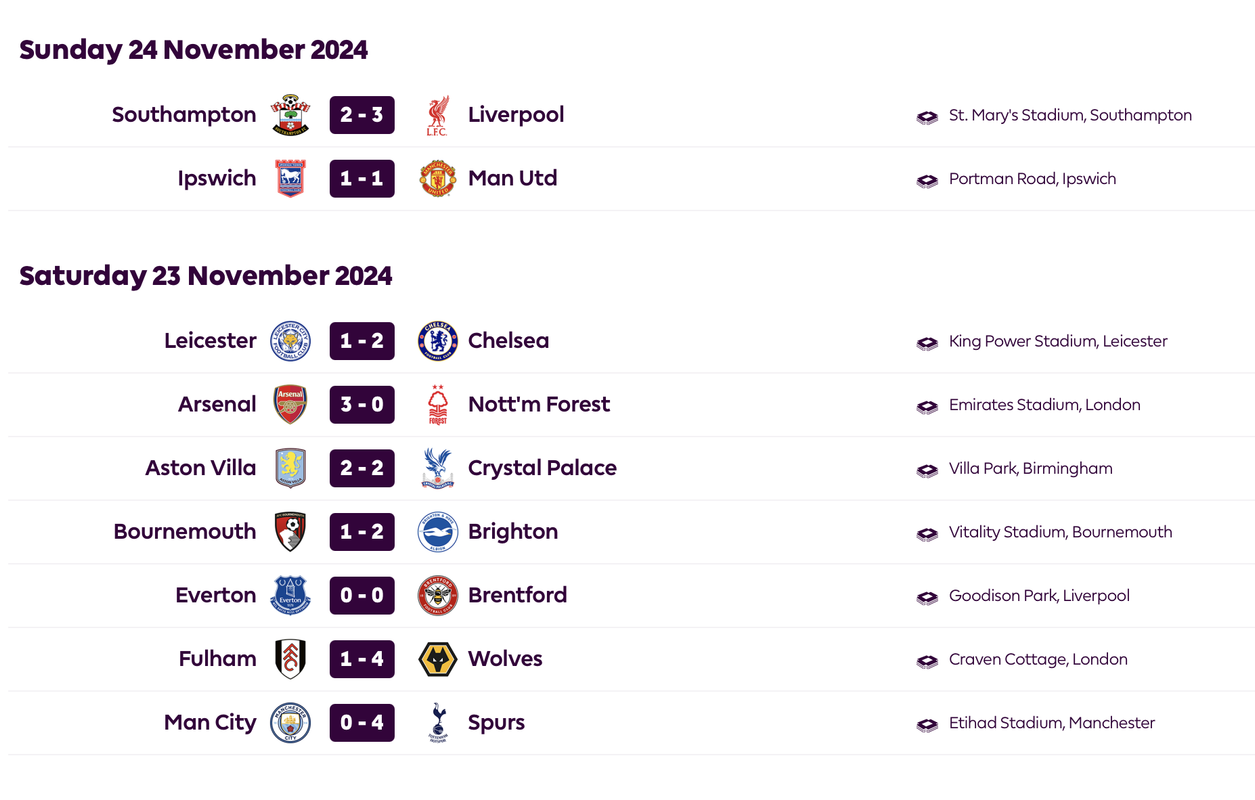Click the stadium icon beside Etihad Stadium

tap(927, 724)
